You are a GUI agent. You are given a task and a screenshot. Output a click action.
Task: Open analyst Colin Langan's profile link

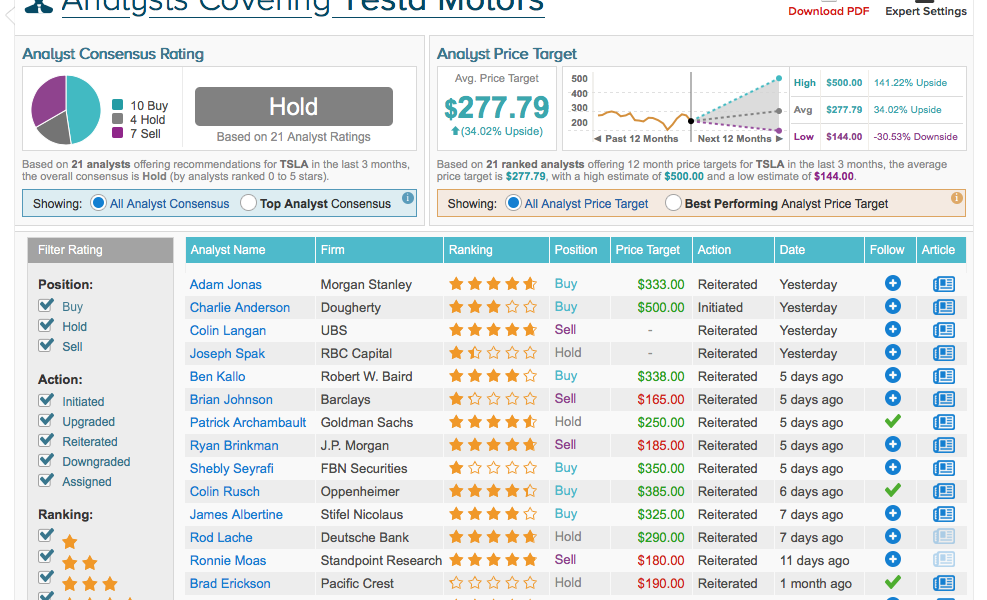pyautogui.click(x=228, y=330)
